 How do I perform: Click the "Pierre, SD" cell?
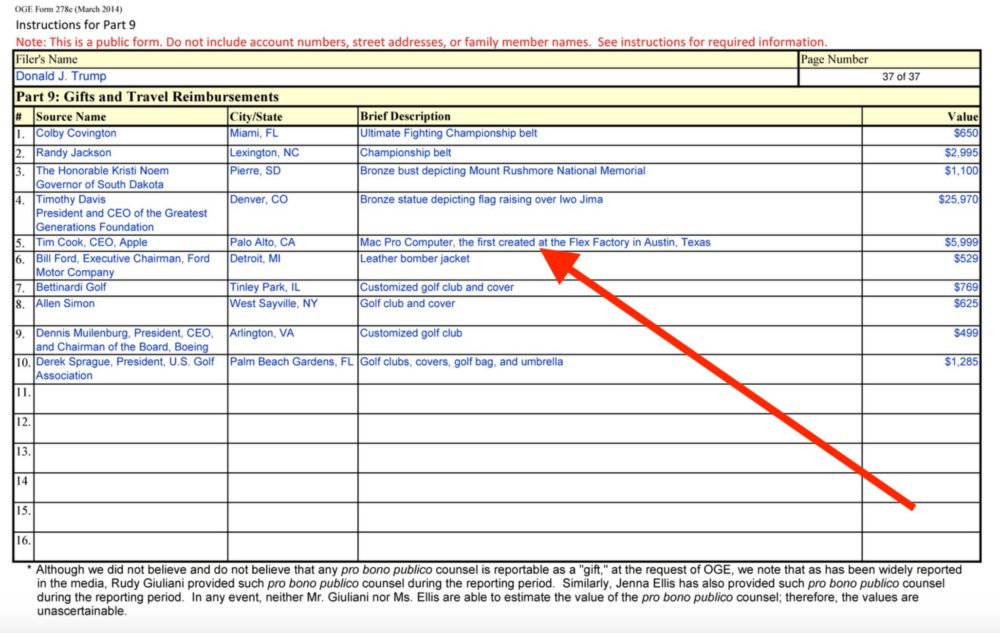[x=255, y=171]
